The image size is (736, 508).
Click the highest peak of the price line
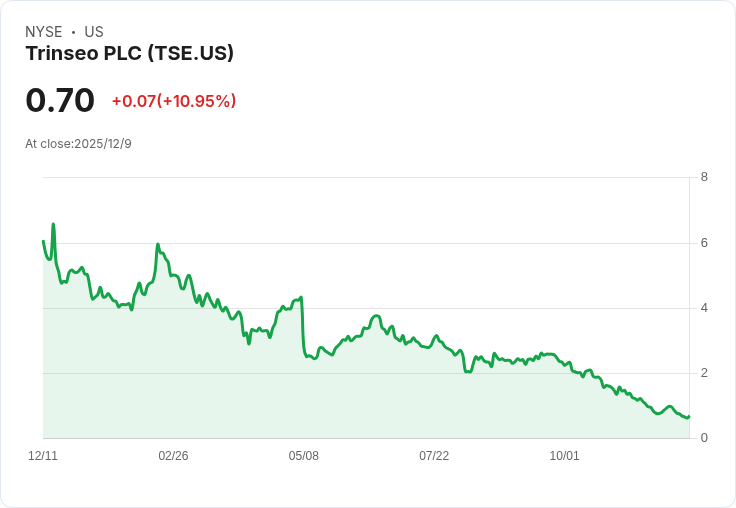click(x=53, y=225)
